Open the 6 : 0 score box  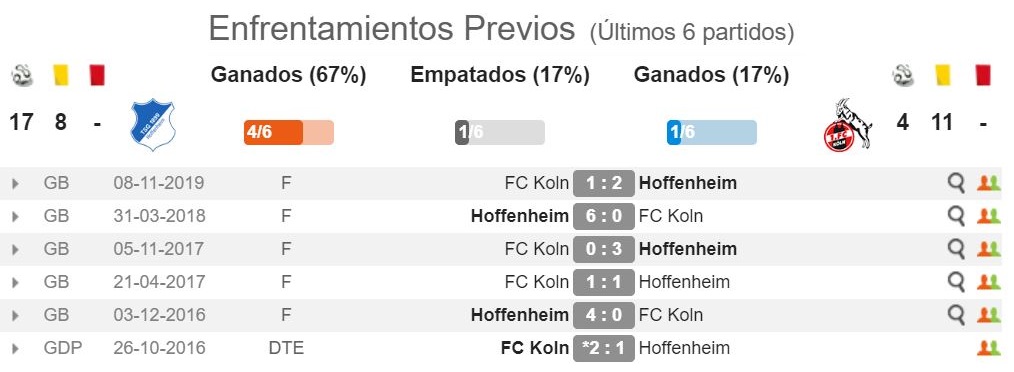(603, 216)
